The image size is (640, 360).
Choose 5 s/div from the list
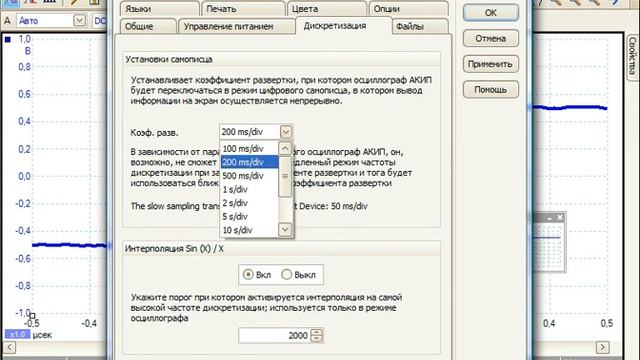(249, 216)
